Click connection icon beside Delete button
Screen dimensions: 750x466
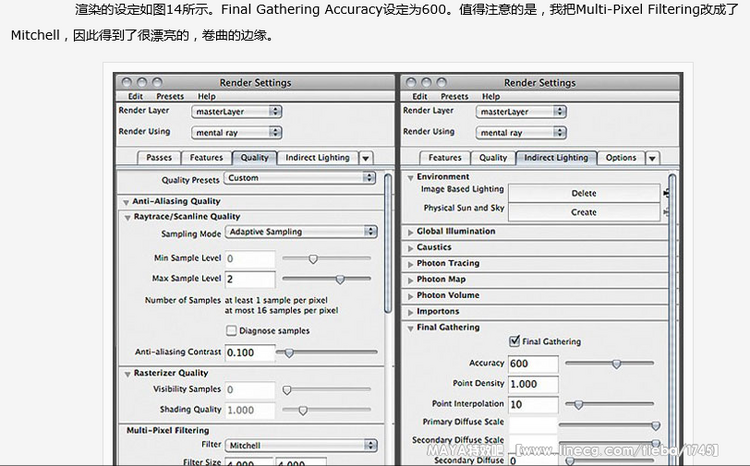665,193
